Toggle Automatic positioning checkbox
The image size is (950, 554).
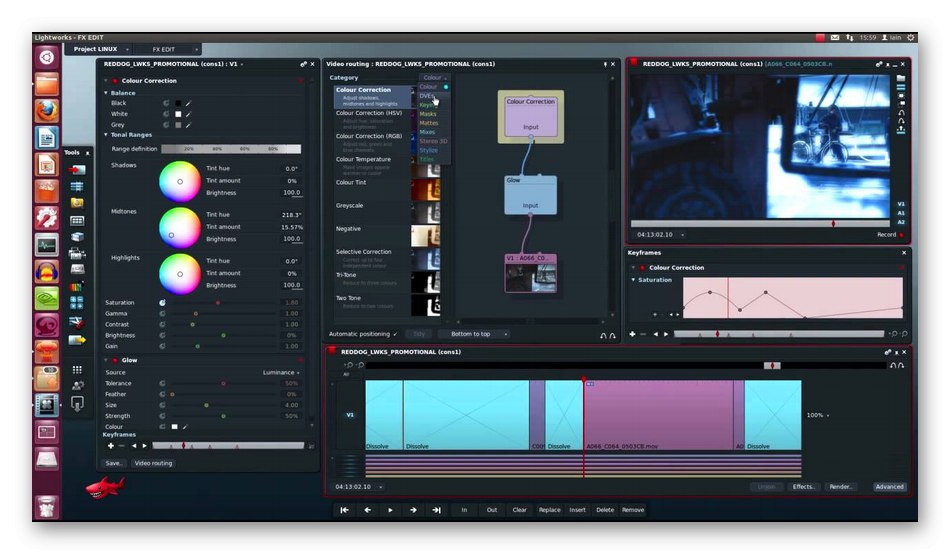[x=395, y=334]
